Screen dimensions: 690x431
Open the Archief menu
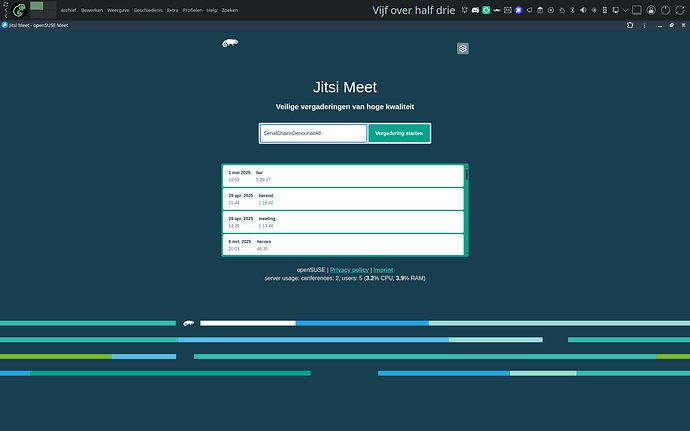point(68,10)
